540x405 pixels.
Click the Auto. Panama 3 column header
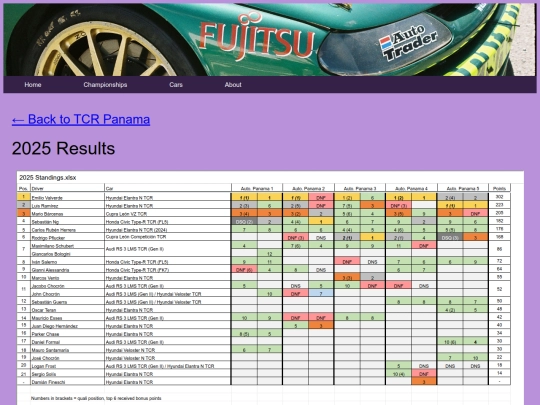[360, 189]
